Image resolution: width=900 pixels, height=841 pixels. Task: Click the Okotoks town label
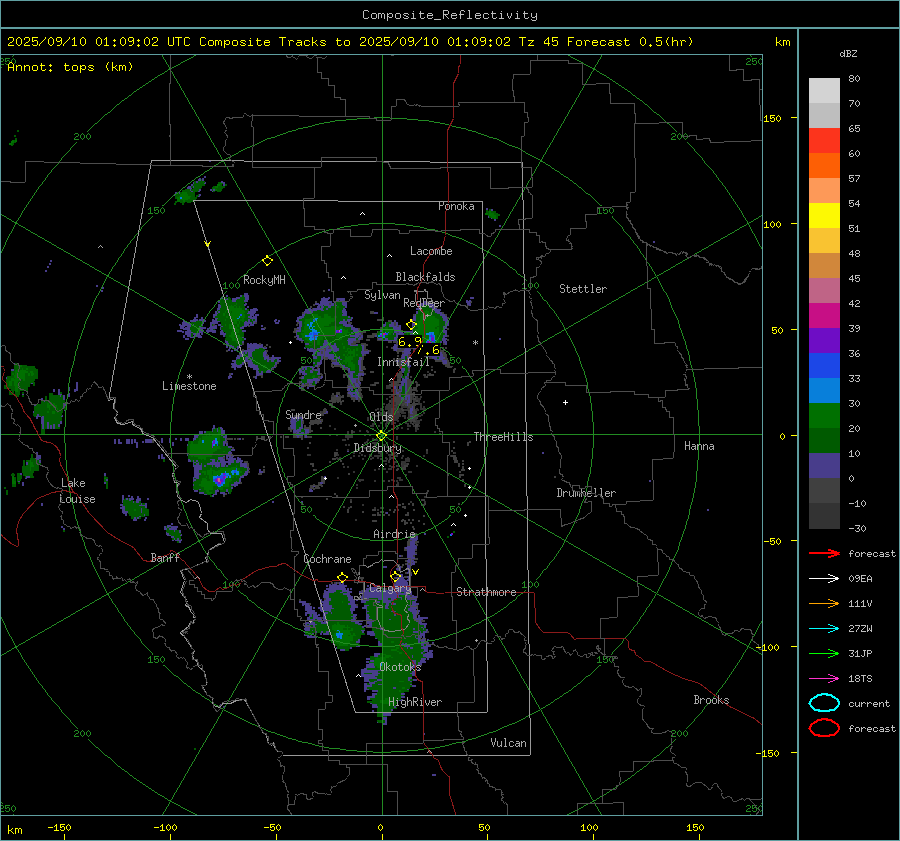point(400,667)
